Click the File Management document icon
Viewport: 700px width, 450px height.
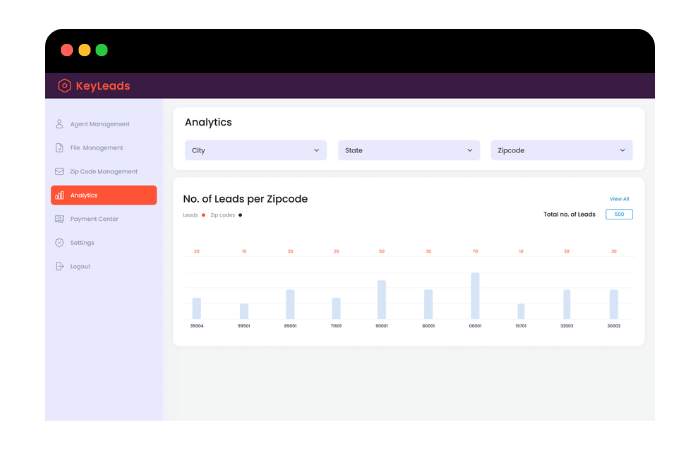[x=60, y=148]
